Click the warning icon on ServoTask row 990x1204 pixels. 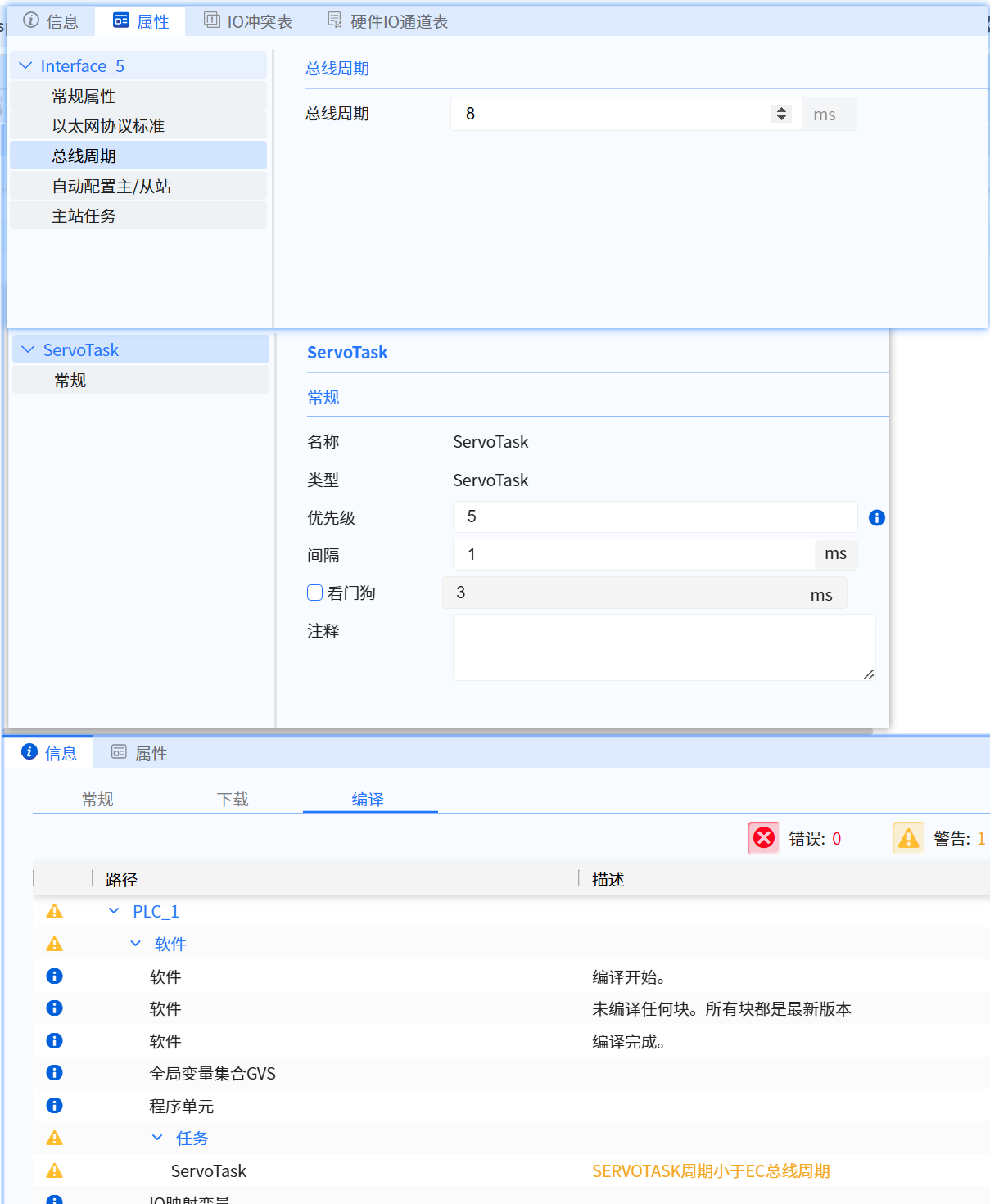click(55, 1170)
